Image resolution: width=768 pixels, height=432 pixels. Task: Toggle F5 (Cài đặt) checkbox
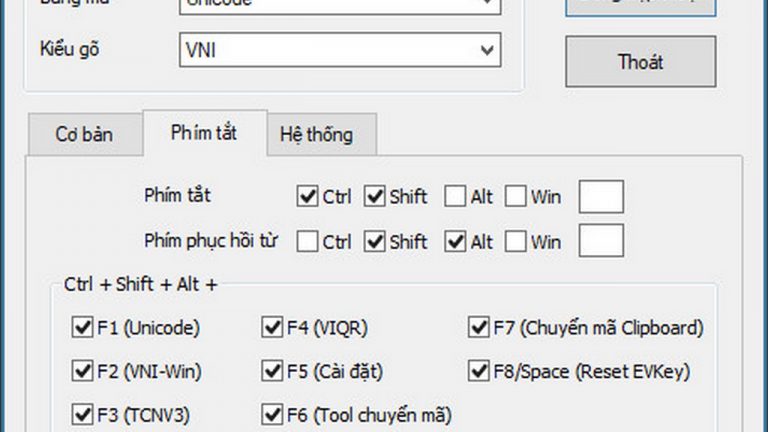pos(272,371)
